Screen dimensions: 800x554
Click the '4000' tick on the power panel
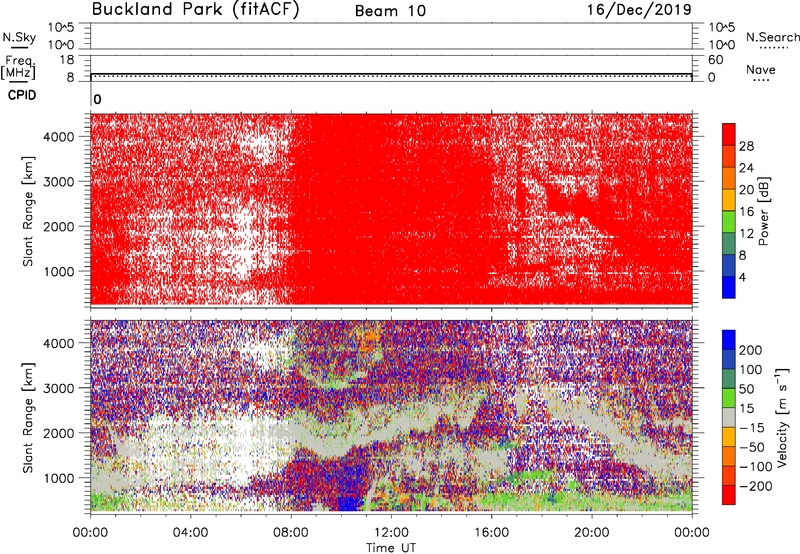coord(59,137)
